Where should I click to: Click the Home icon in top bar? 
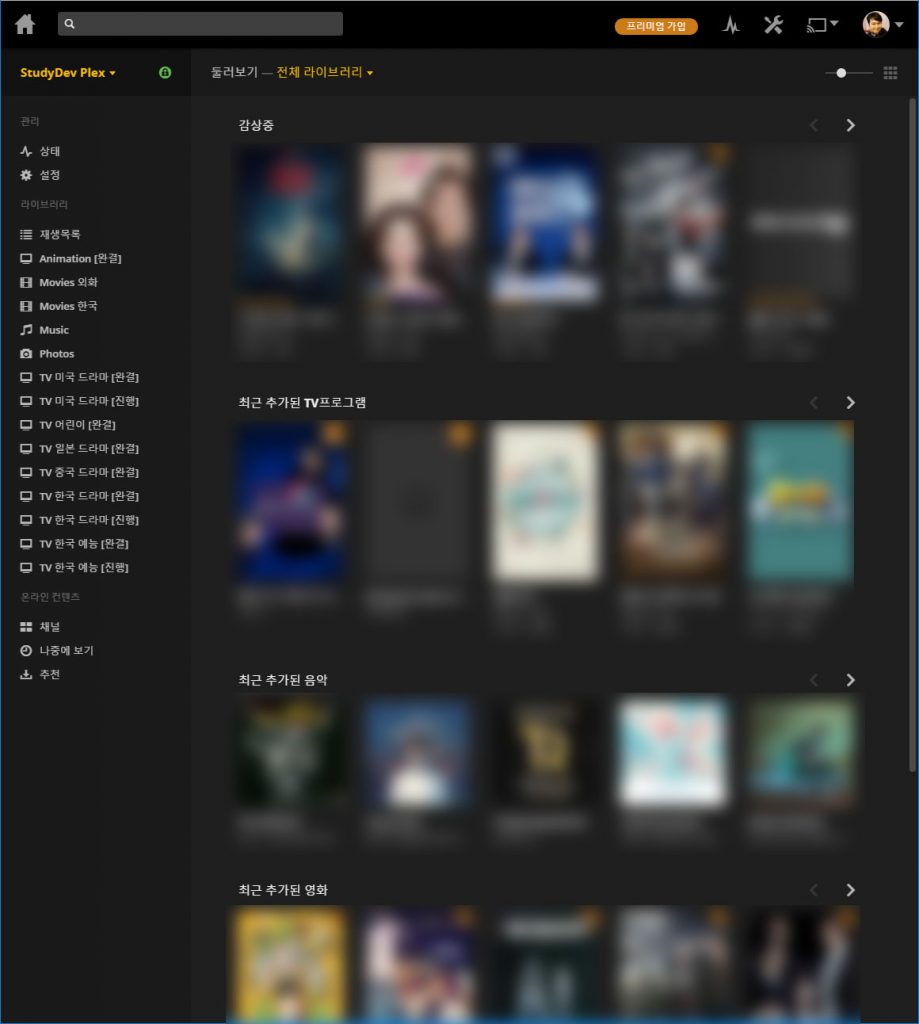tap(25, 25)
